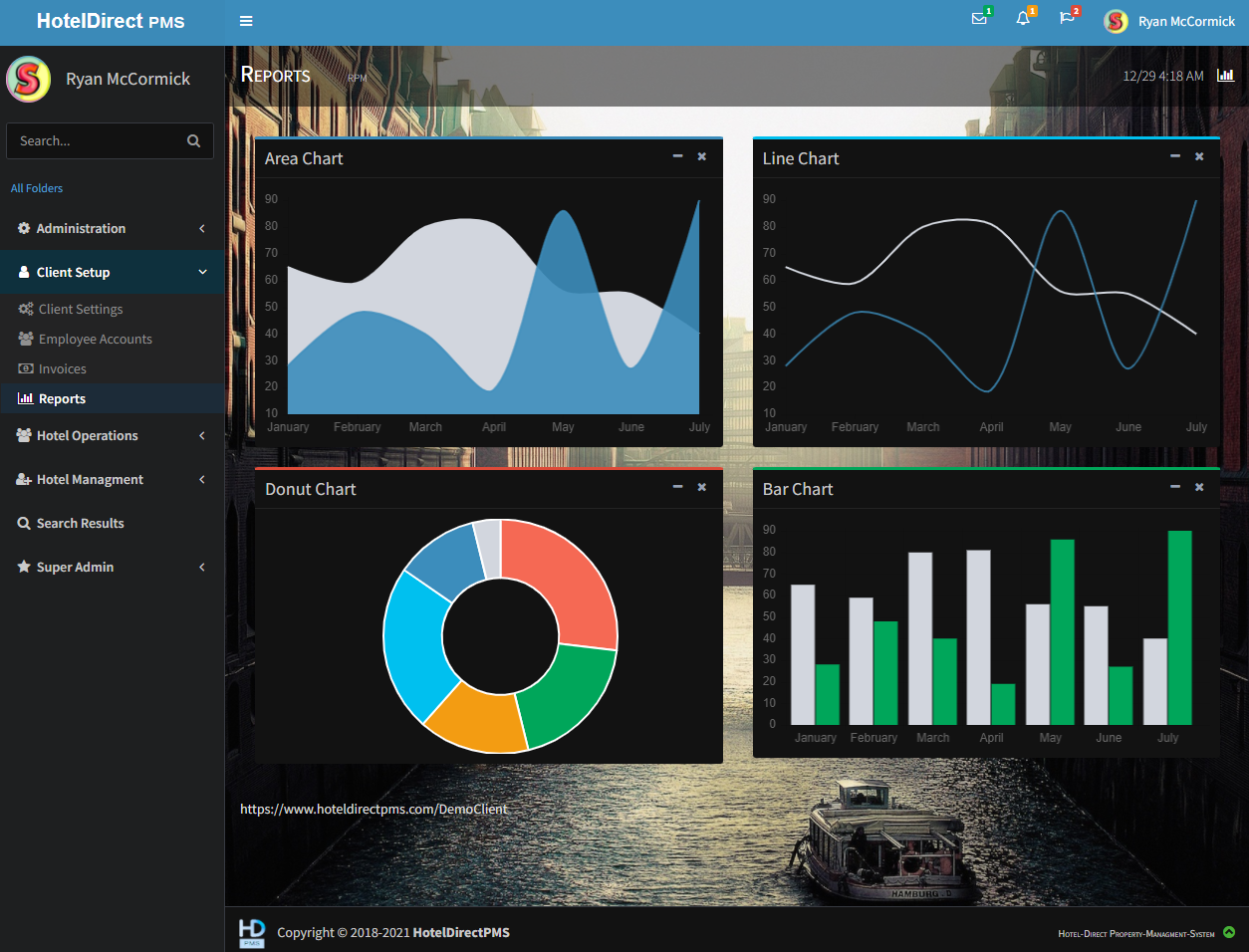Click the HD PMS logo in footer
Viewport: 1249px width, 952px height.
point(252,932)
